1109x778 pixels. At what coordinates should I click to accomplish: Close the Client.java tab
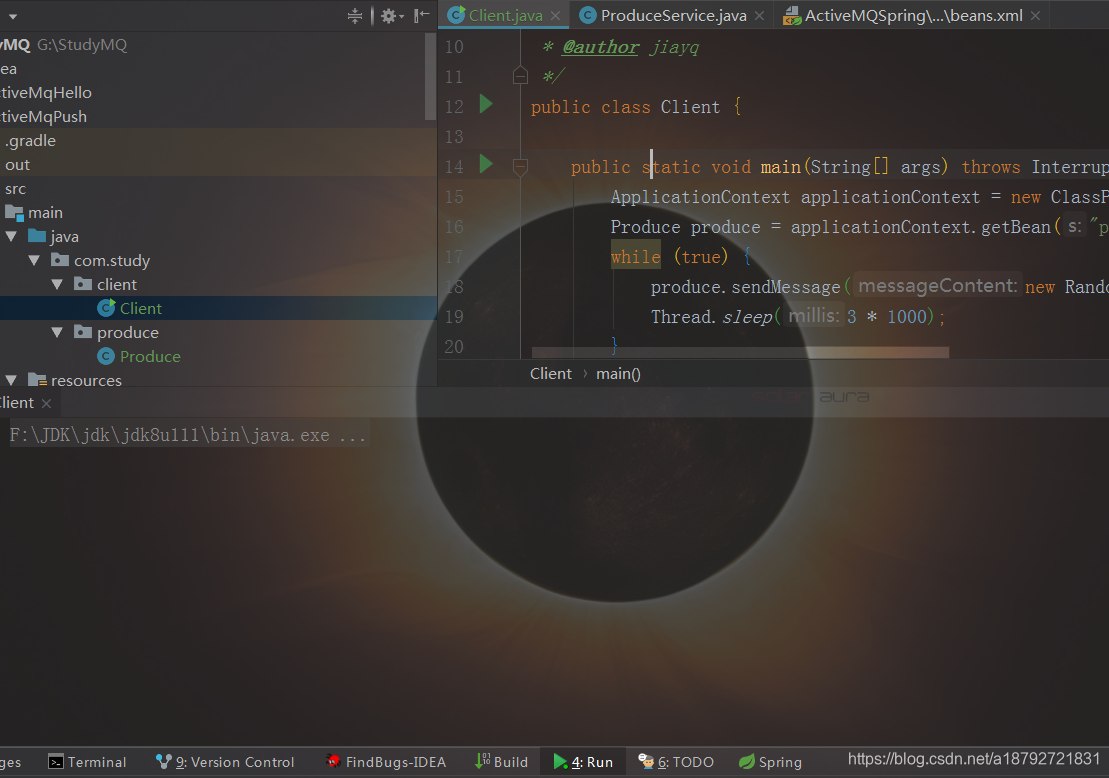coord(556,16)
